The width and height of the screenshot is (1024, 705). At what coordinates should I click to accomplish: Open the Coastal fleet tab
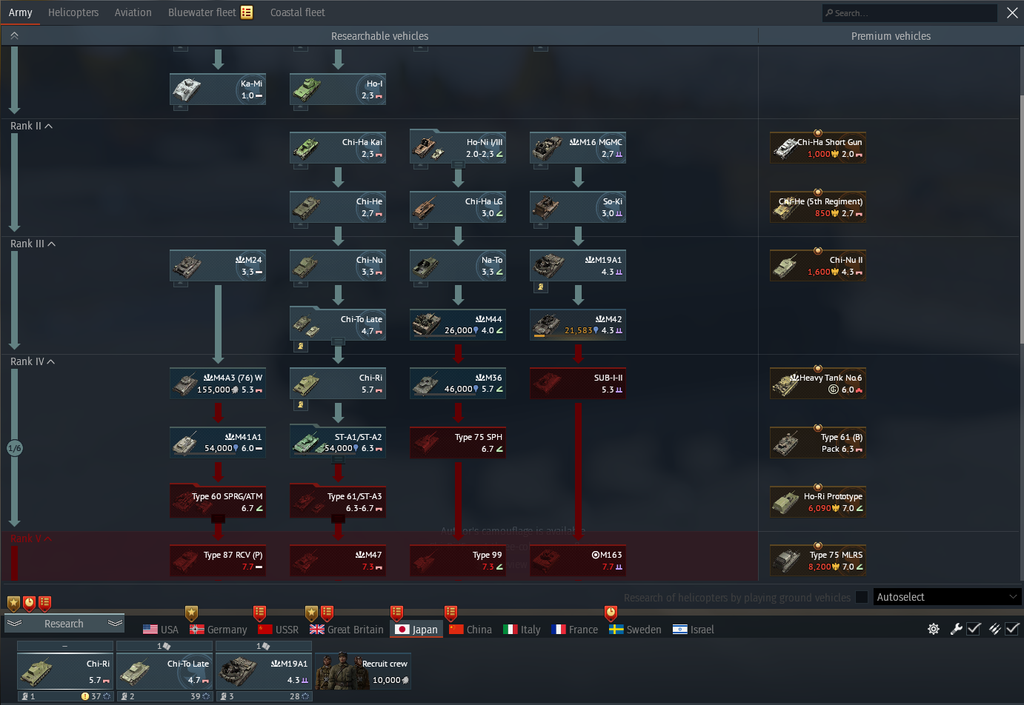pos(297,12)
